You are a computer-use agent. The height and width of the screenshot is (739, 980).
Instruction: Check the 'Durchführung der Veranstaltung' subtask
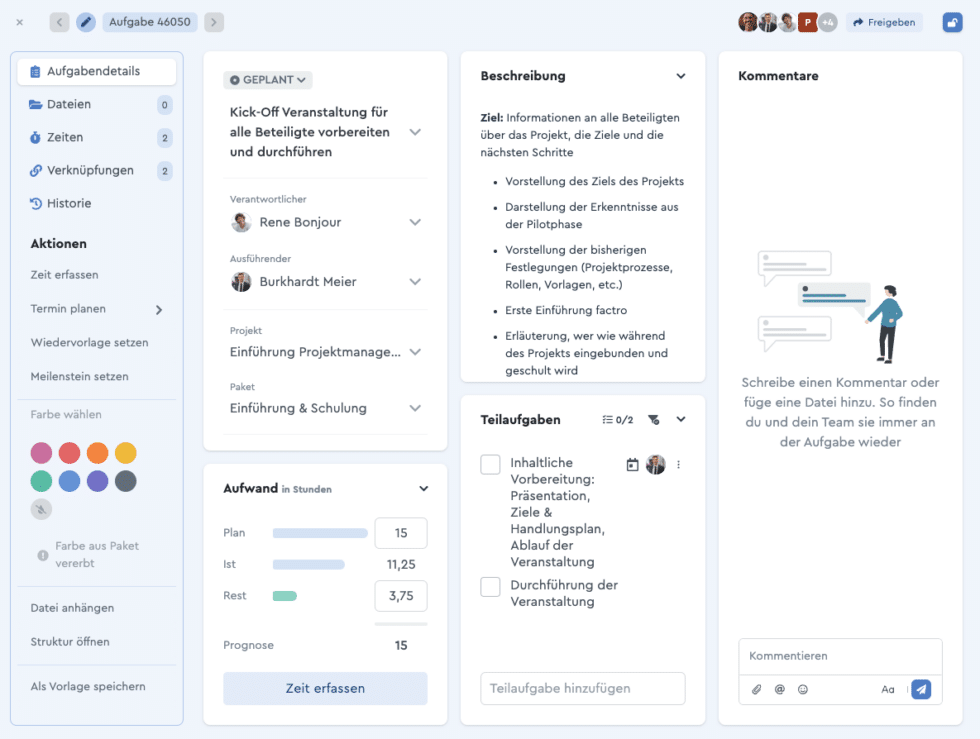[490, 587]
